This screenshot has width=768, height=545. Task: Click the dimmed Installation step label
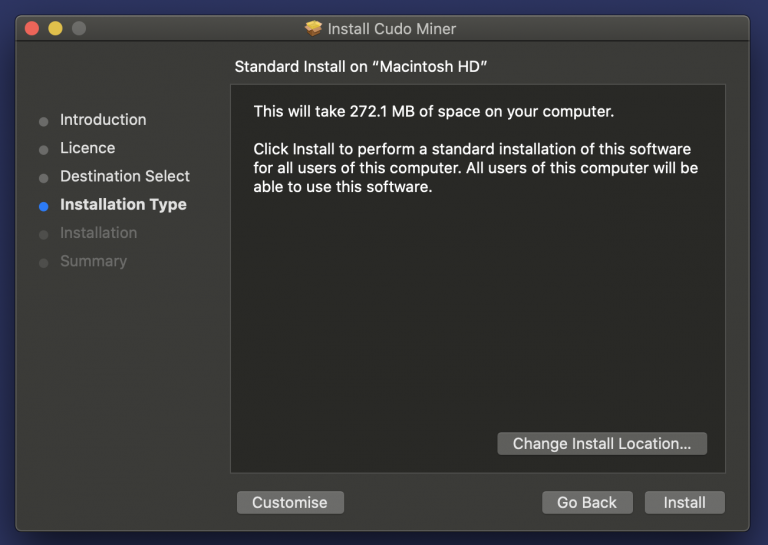98,233
